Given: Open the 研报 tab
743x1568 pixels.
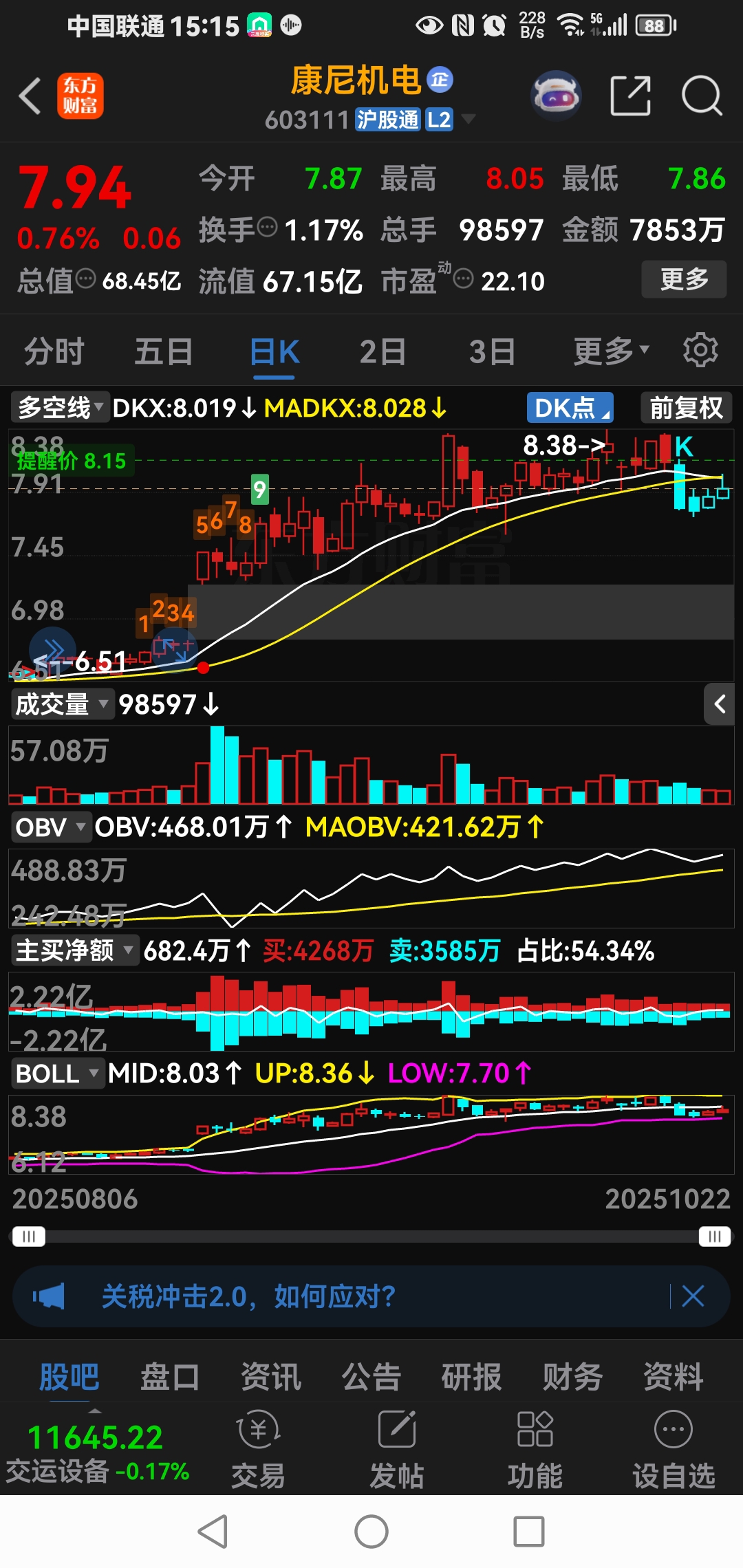Looking at the screenshot, I should (x=471, y=1378).
